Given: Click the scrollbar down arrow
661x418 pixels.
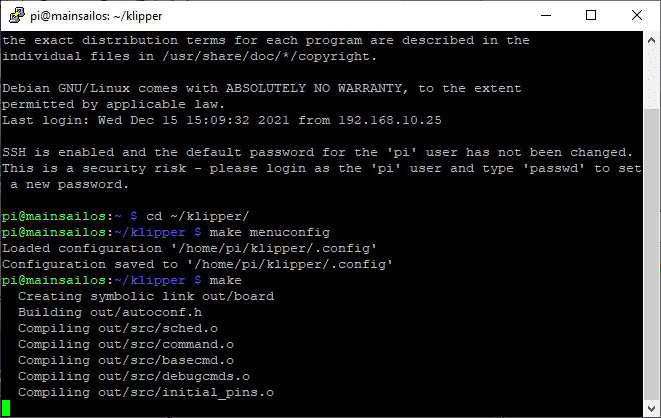Looking at the screenshot, I should (x=651, y=408).
